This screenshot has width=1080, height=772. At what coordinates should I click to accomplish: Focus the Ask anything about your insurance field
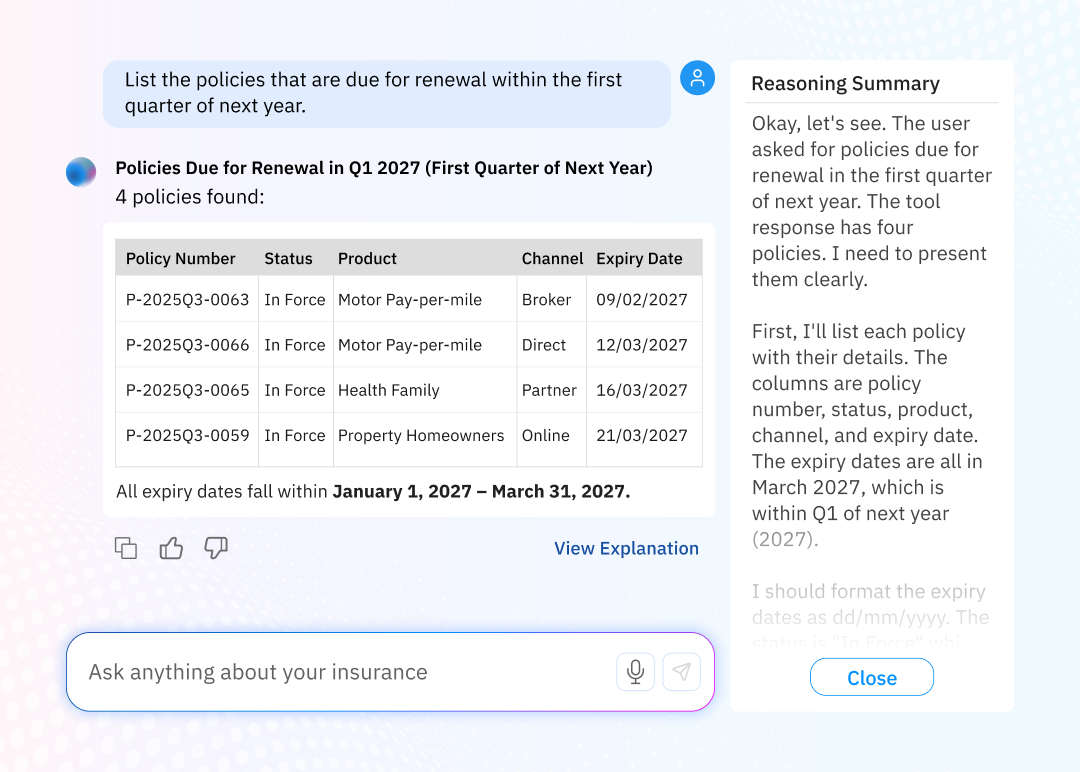[340, 672]
